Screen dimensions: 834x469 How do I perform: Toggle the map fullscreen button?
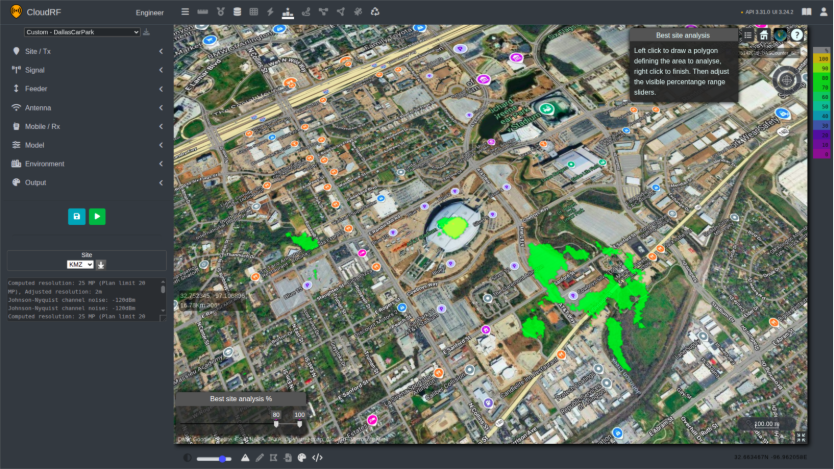click(x=801, y=437)
